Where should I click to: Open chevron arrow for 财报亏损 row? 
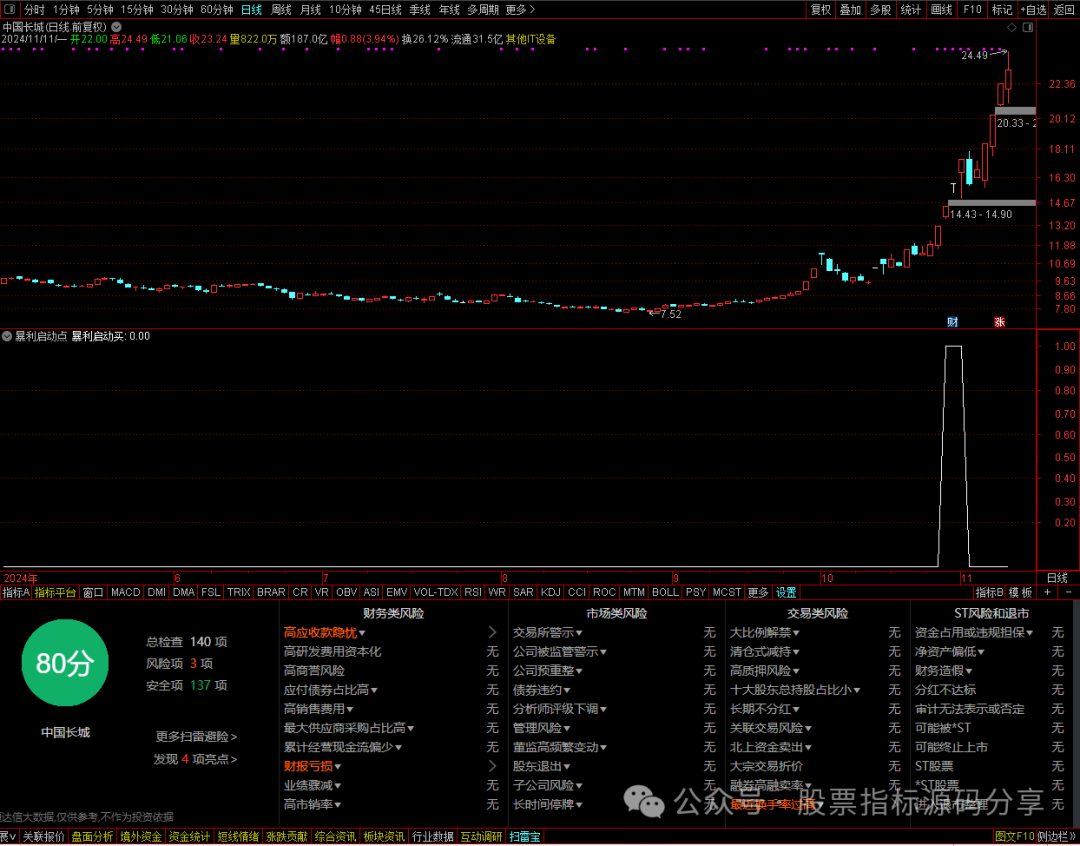click(492, 765)
